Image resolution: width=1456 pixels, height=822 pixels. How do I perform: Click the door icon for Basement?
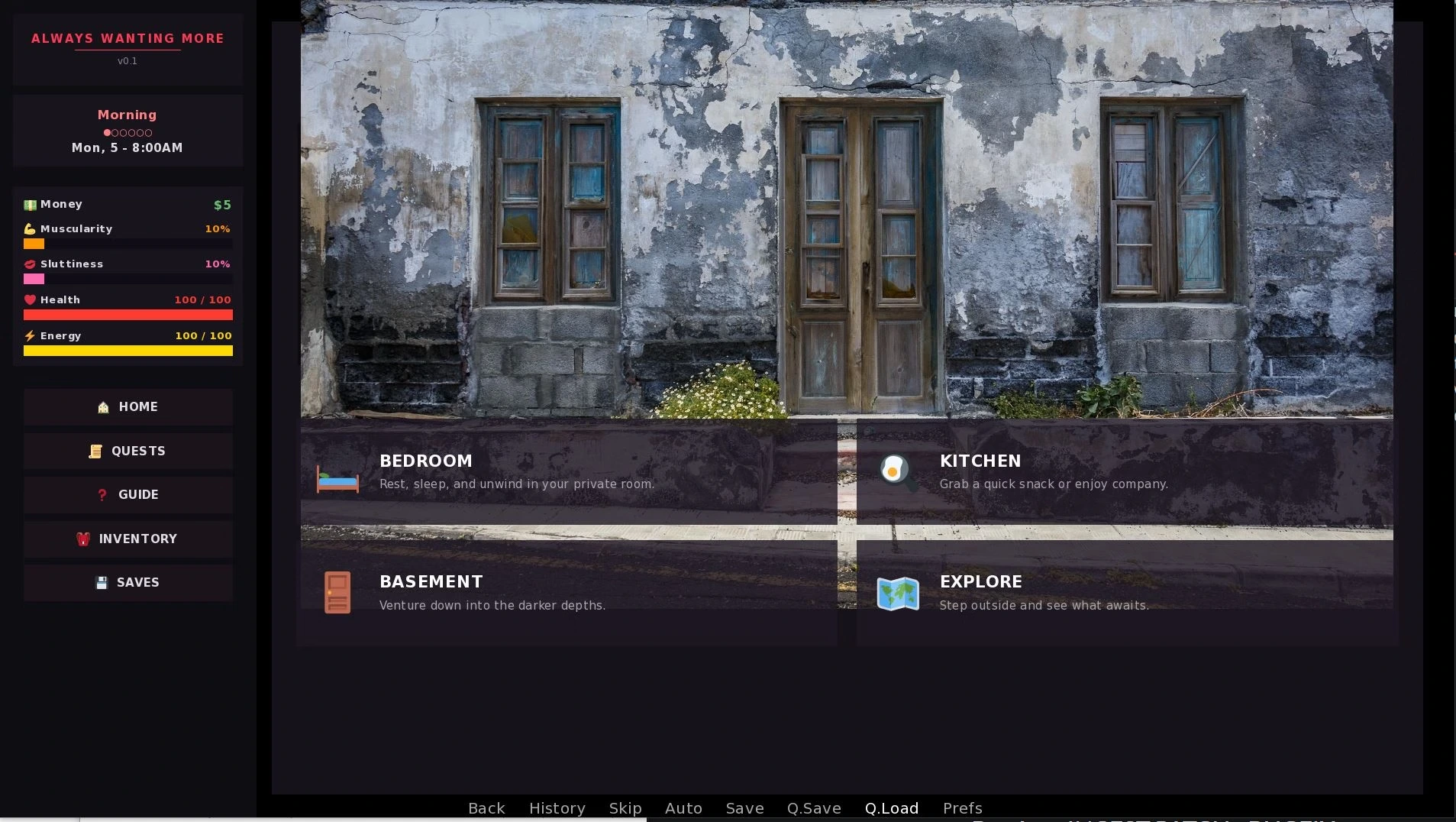337,593
